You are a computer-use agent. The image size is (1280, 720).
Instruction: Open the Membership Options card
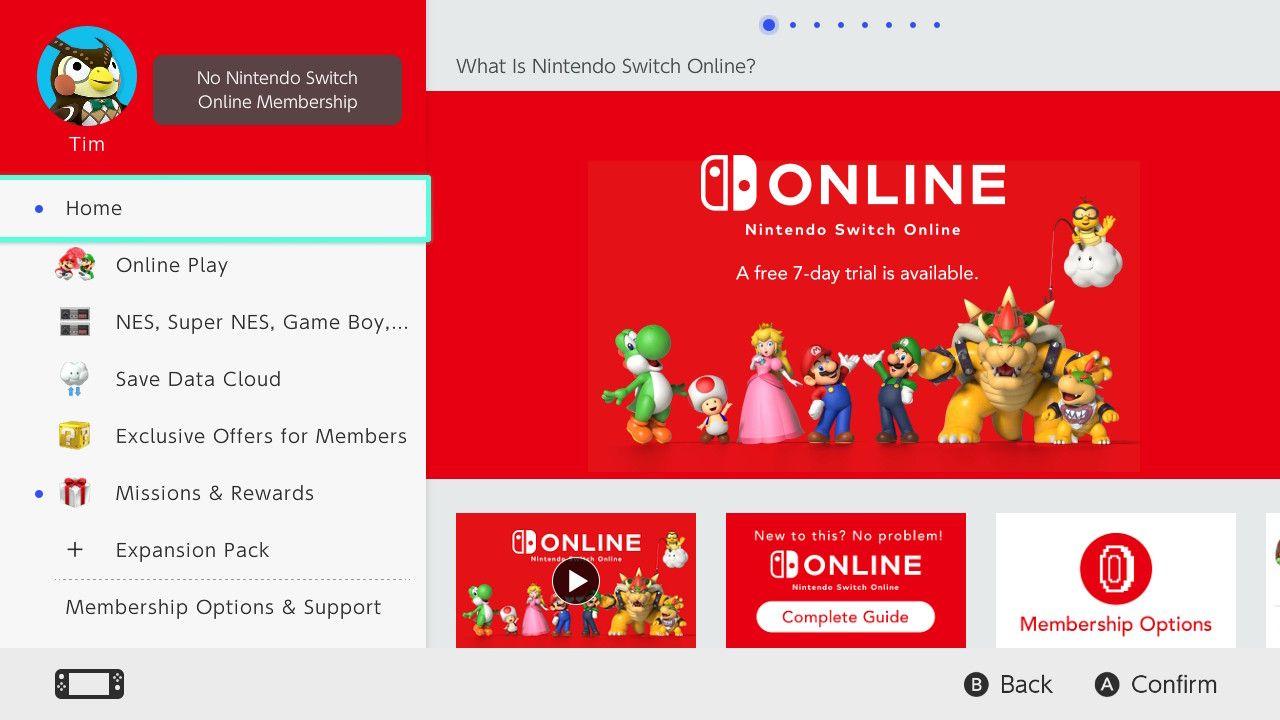click(1116, 580)
